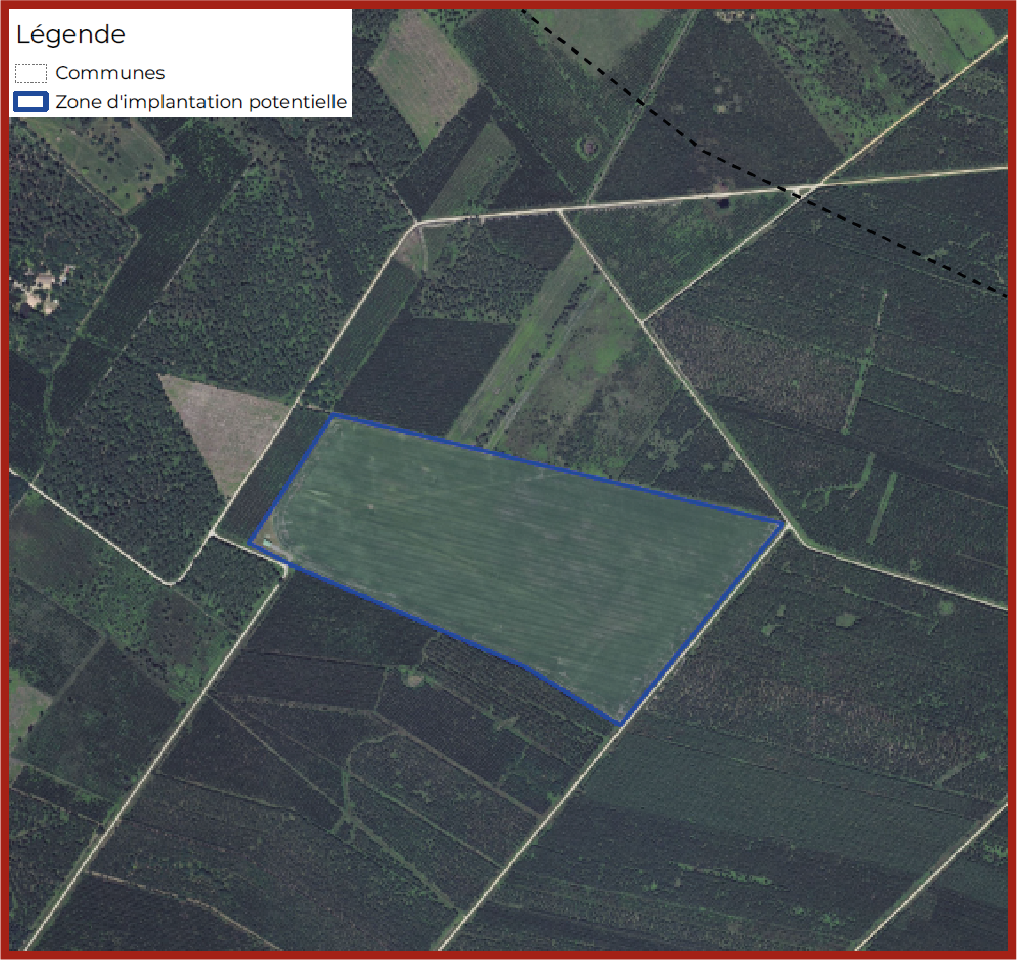Click the 'Communes' legend label
Image resolution: width=1017 pixels, height=960 pixels.
[x=110, y=73]
